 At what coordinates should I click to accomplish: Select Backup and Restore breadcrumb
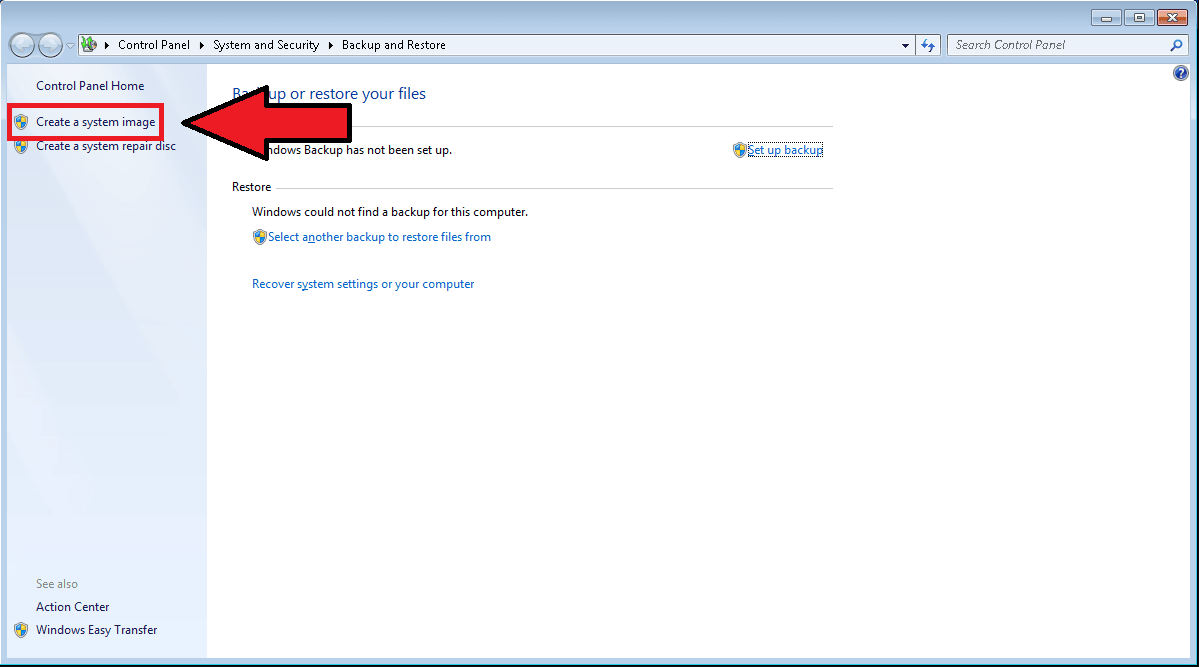[394, 45]
